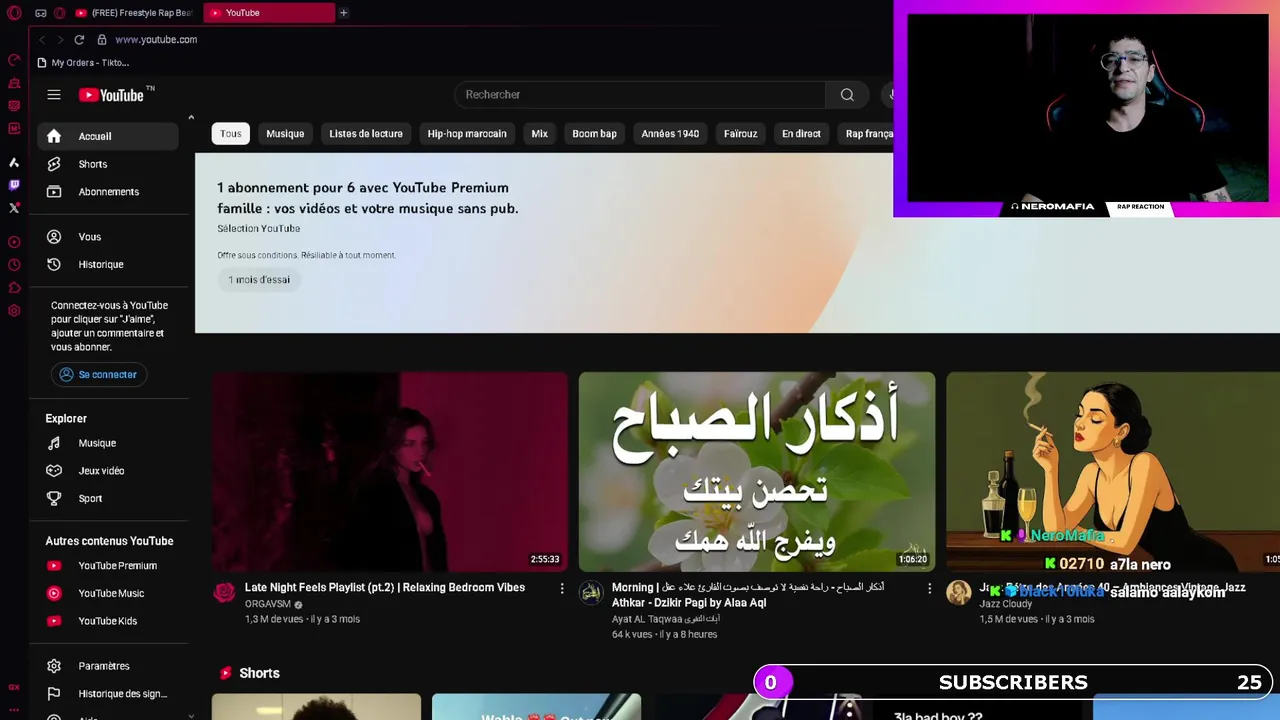
Task: Click the sidebar scroll-up arrow
Action: [191, 118]
